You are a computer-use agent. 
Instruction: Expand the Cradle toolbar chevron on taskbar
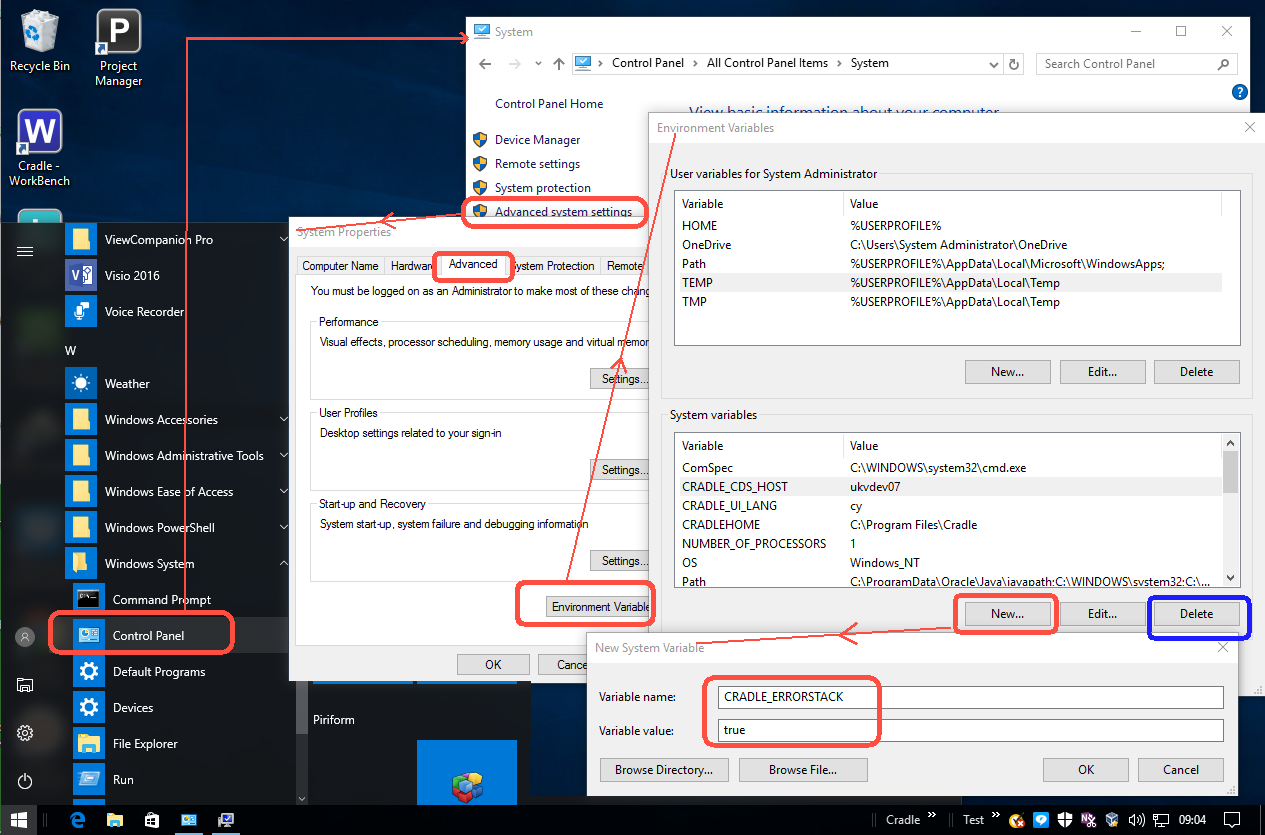(932, 816)
